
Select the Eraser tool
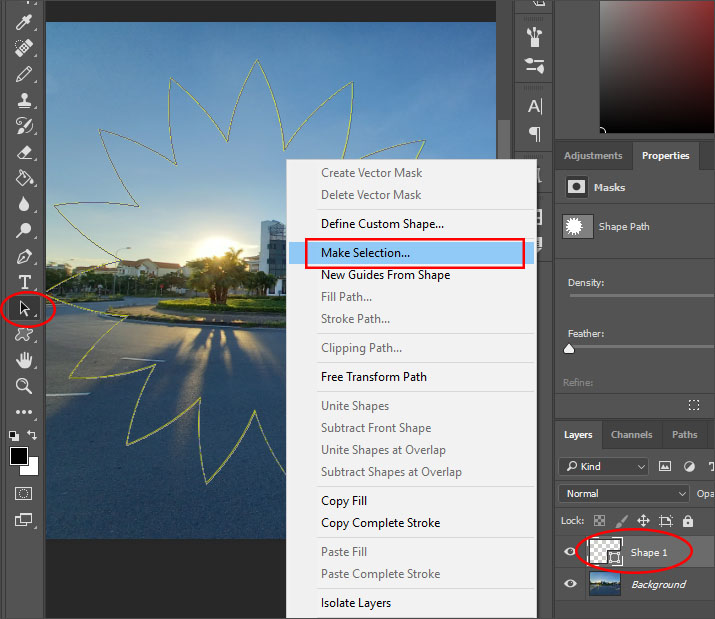[x=24, y=152]
